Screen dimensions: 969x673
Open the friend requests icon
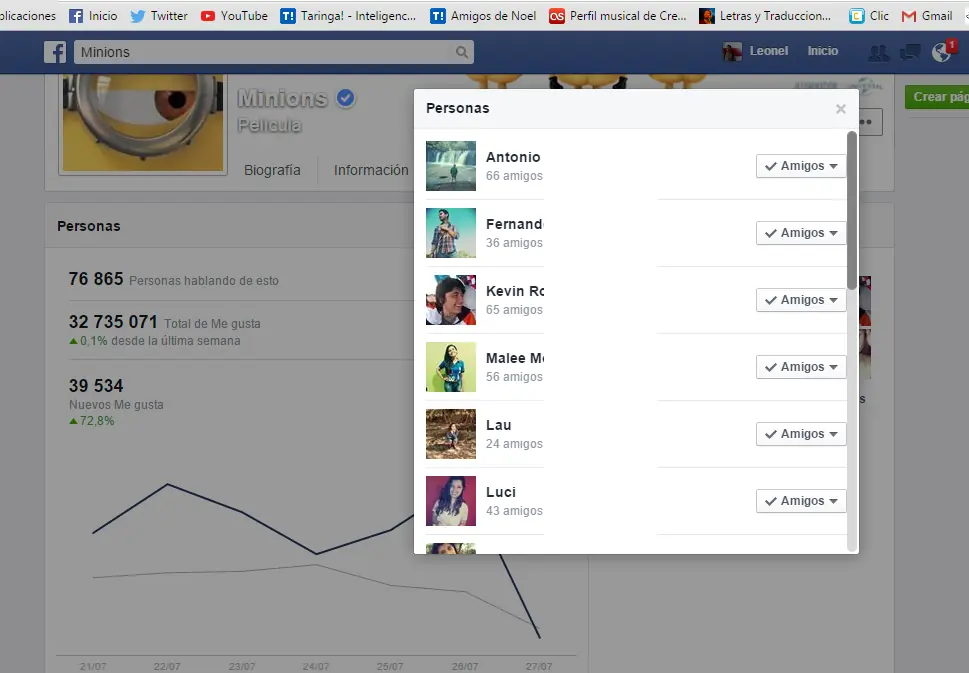click(878, 53)
